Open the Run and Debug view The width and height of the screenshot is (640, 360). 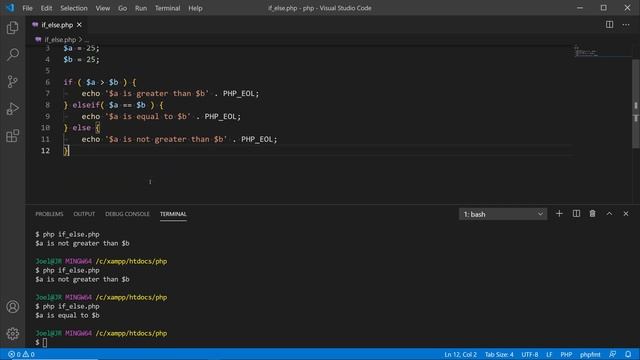click(x=13, y=109)
